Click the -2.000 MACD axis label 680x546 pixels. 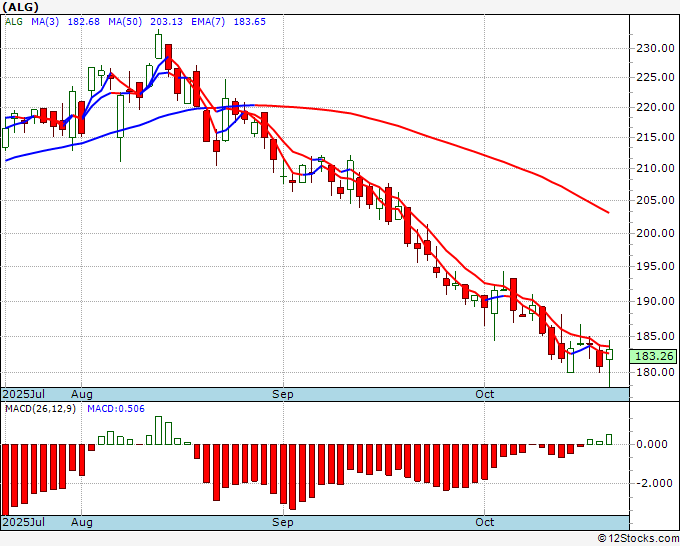click(650, 483)
